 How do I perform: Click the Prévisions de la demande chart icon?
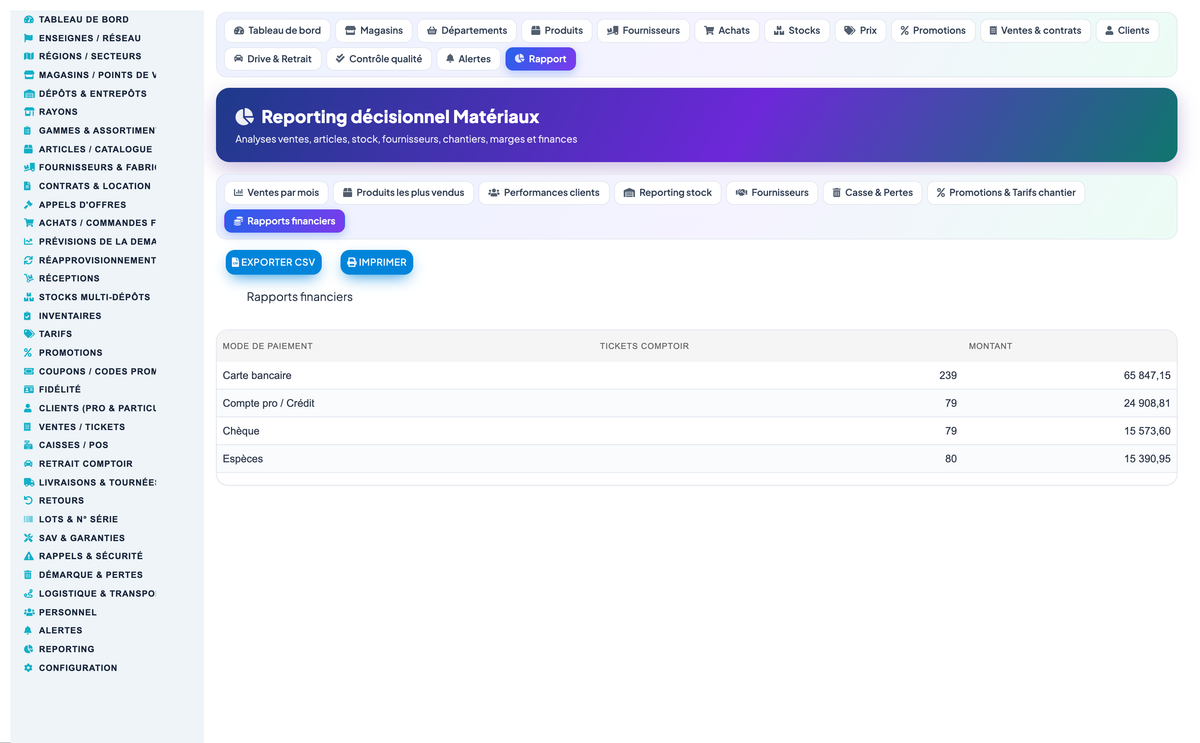(28, 241)
